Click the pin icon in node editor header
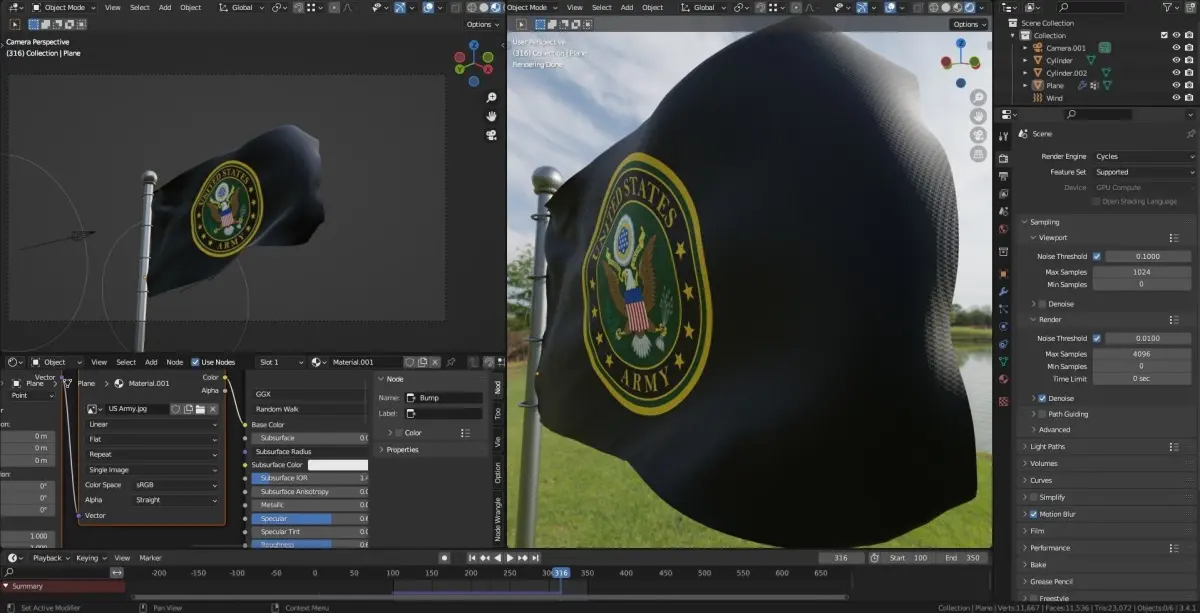The width and height of the screenshot is (1200, 613). 451,362
